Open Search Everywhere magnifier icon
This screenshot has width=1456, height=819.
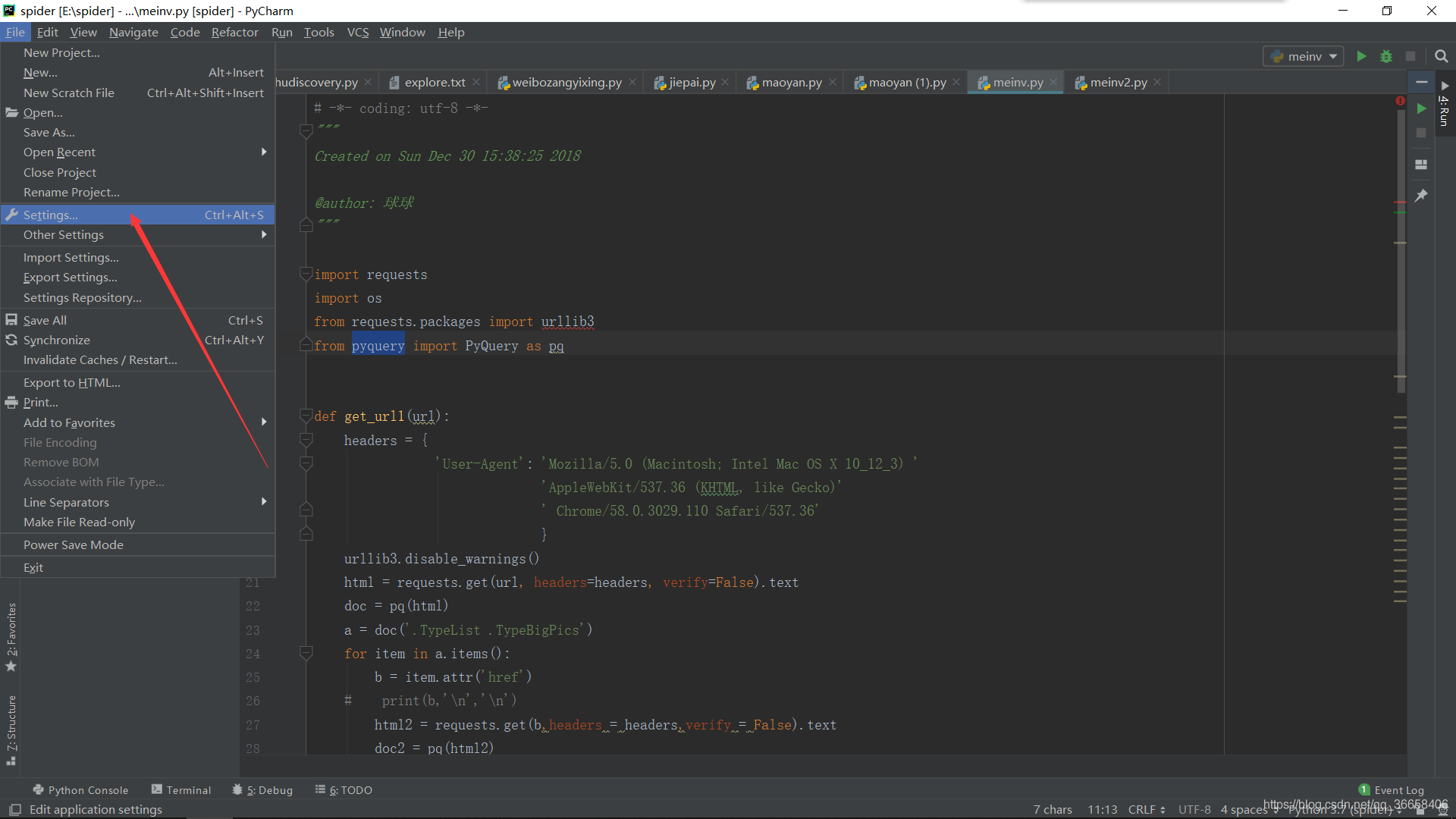coord(1441,56)
